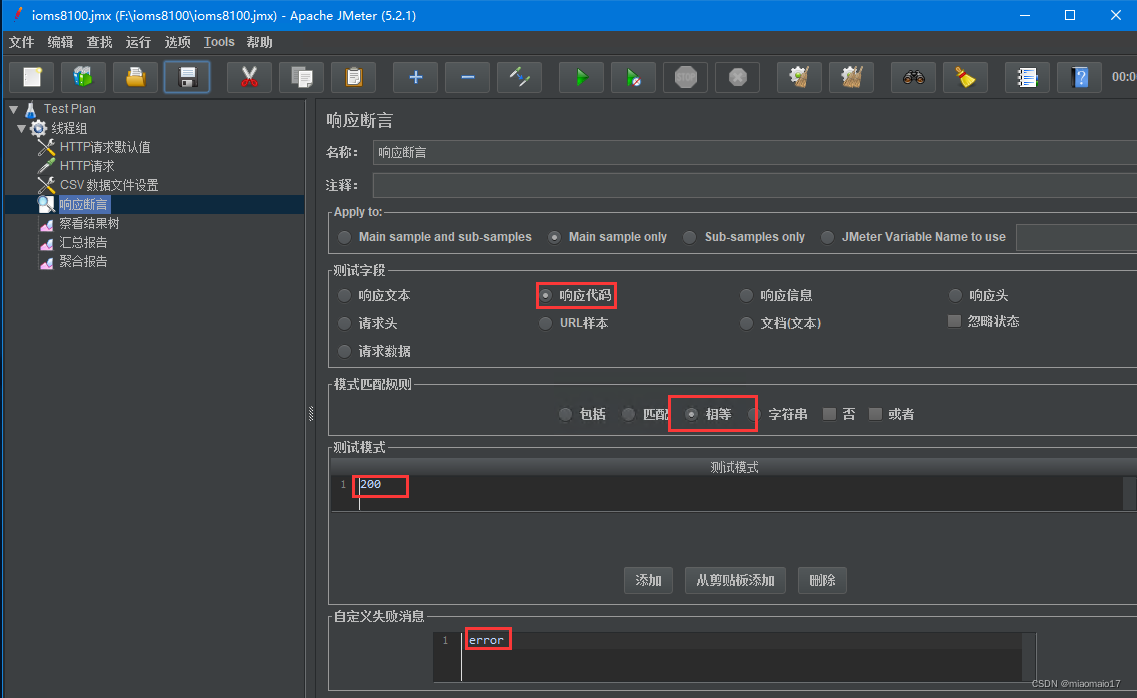Select 响应代码 test field radio
1137x698 pixels.
click(x=545, y=296)
